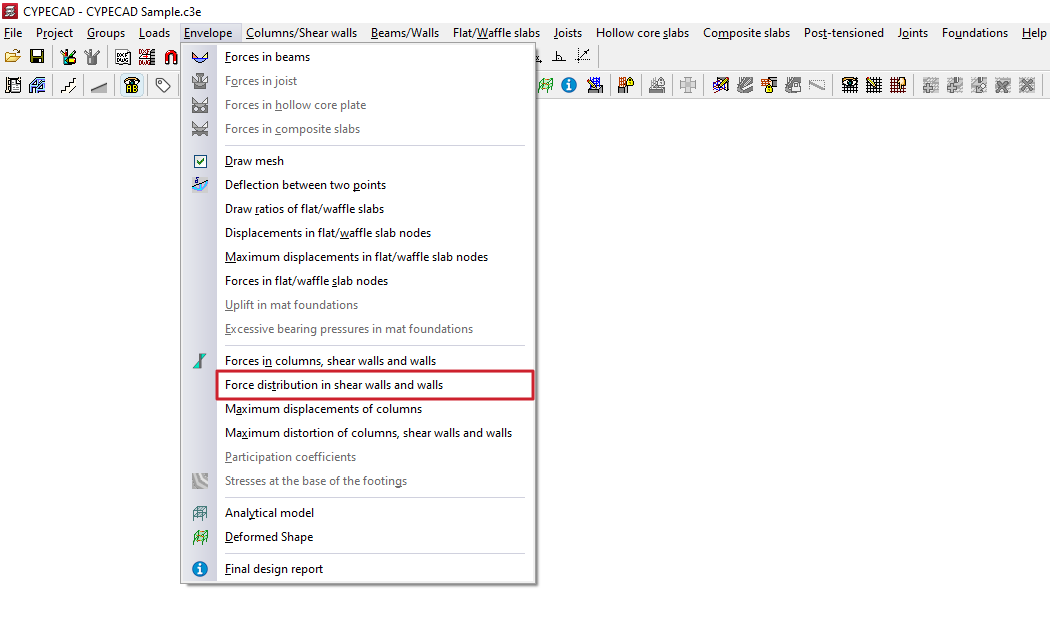Click the CYPECAD app icon in title bar
Image resolution: width=1050 pixels, height=618 pixels.
(10, 11)
